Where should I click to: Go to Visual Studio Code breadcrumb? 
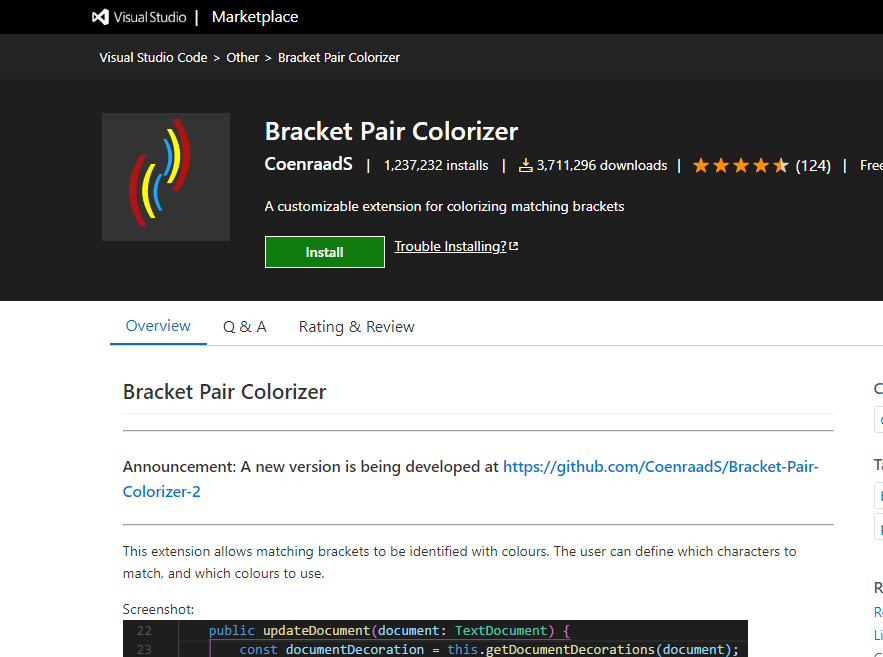153,57
